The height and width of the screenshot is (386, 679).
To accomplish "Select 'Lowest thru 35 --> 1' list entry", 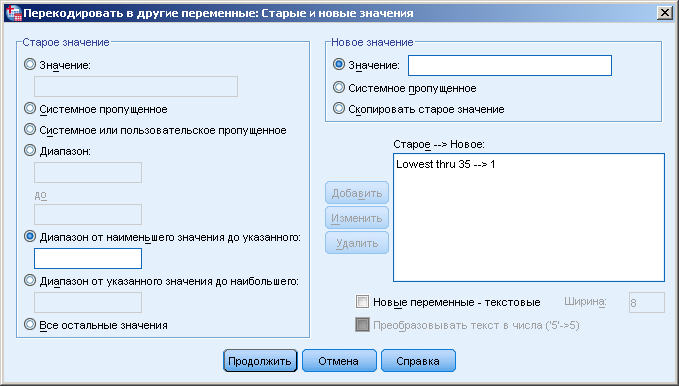I will [x=446, y=164].
